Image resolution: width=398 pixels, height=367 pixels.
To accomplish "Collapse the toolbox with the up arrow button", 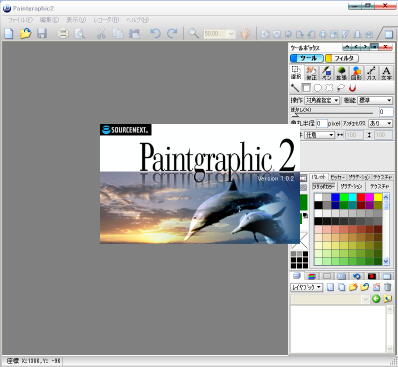I will (347, 47).
